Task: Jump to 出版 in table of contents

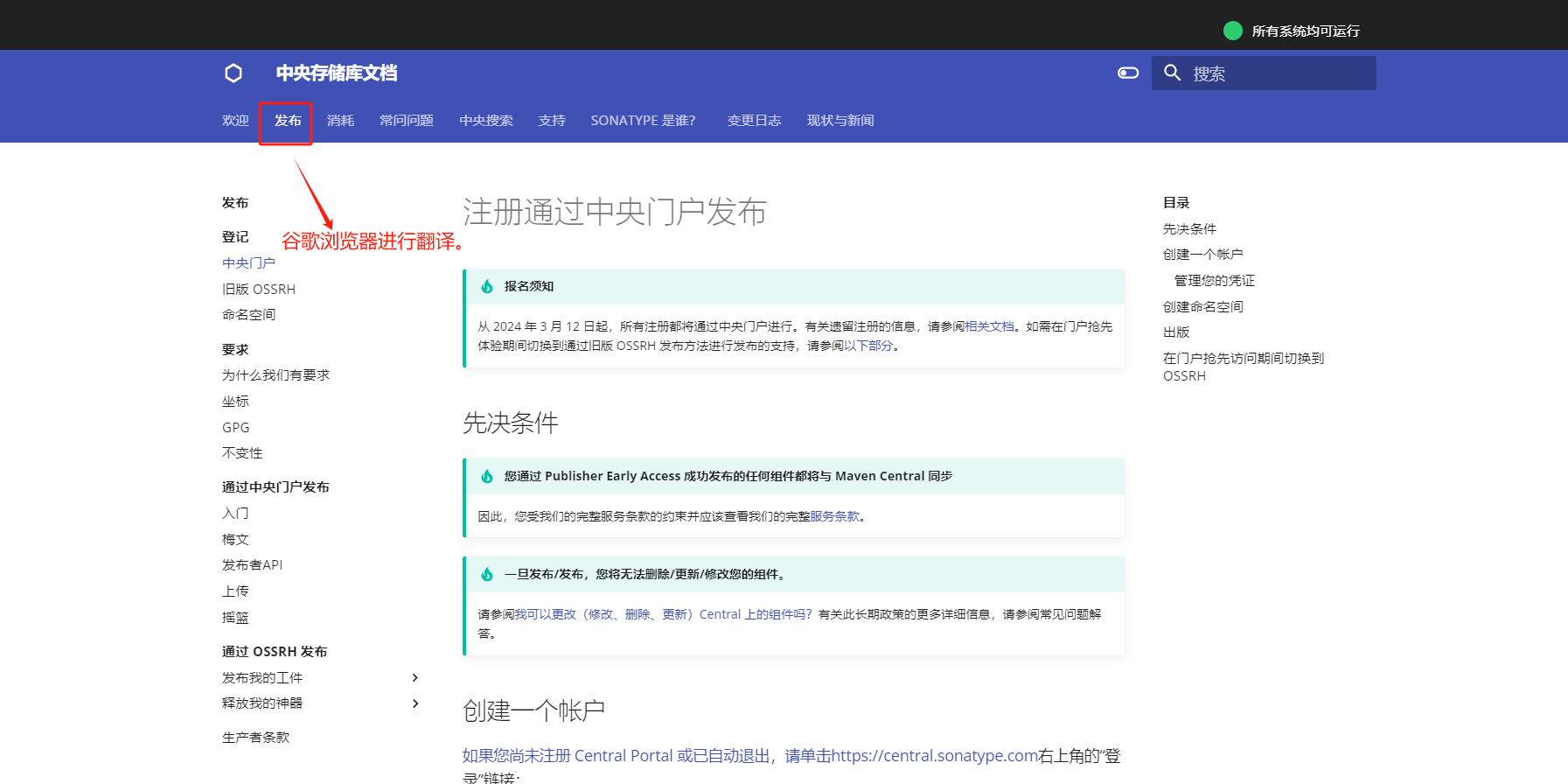Action: [1176, 332]
